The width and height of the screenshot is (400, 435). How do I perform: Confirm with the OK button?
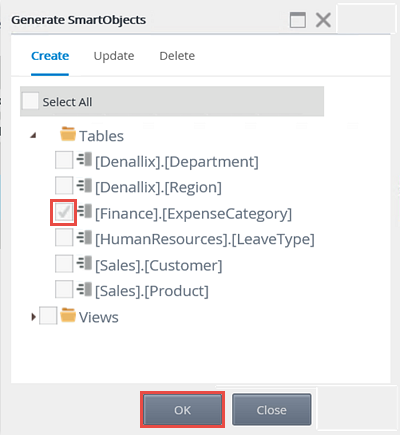(182, 410)
